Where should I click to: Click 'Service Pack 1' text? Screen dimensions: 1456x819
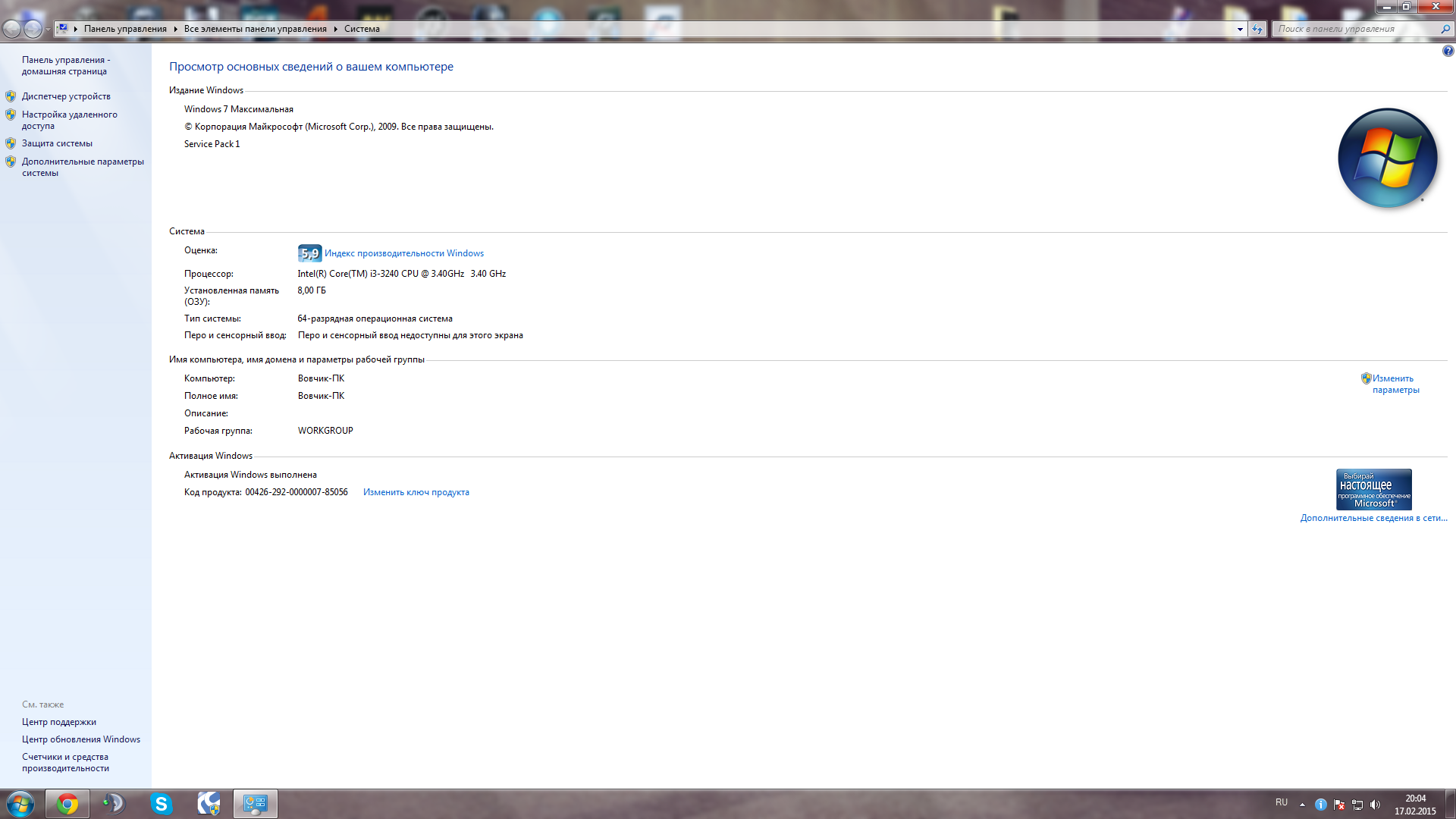(212, 144)
